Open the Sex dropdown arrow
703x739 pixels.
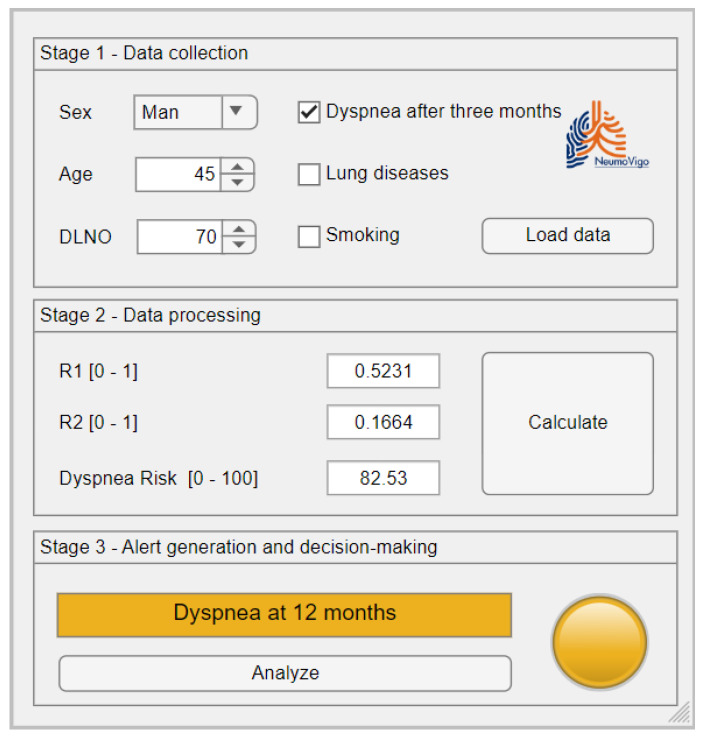236,112
